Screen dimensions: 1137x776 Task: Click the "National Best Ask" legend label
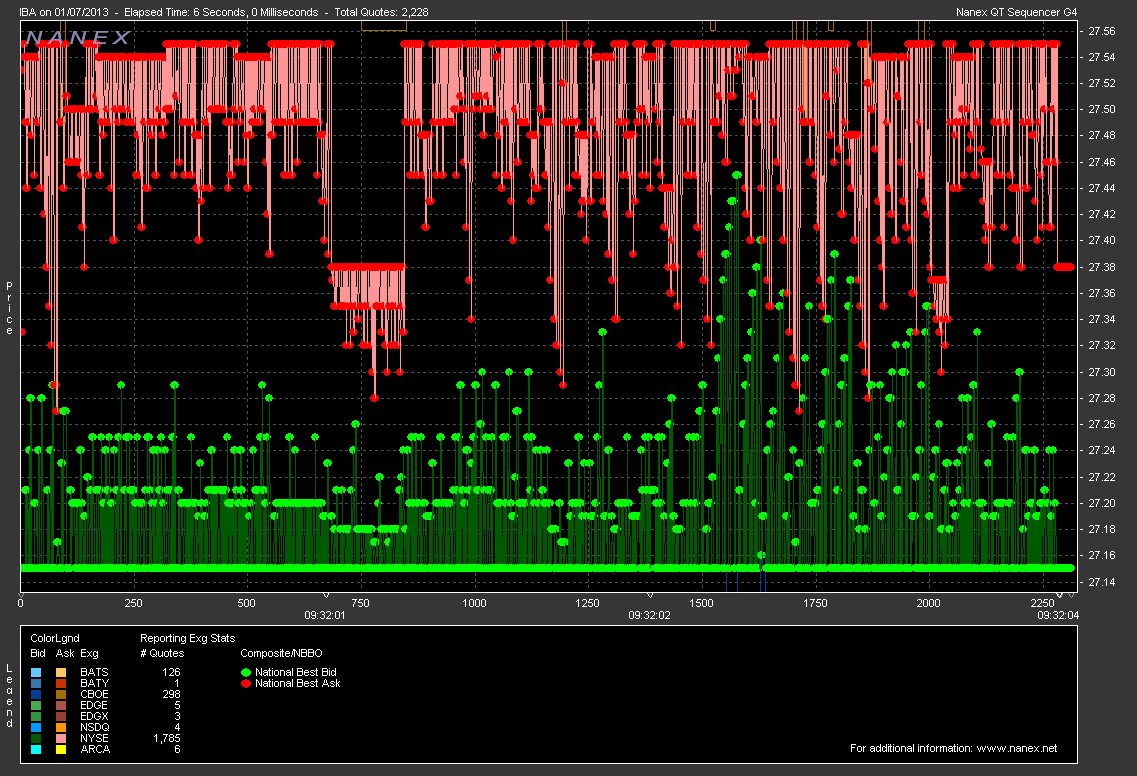[297, 683]
